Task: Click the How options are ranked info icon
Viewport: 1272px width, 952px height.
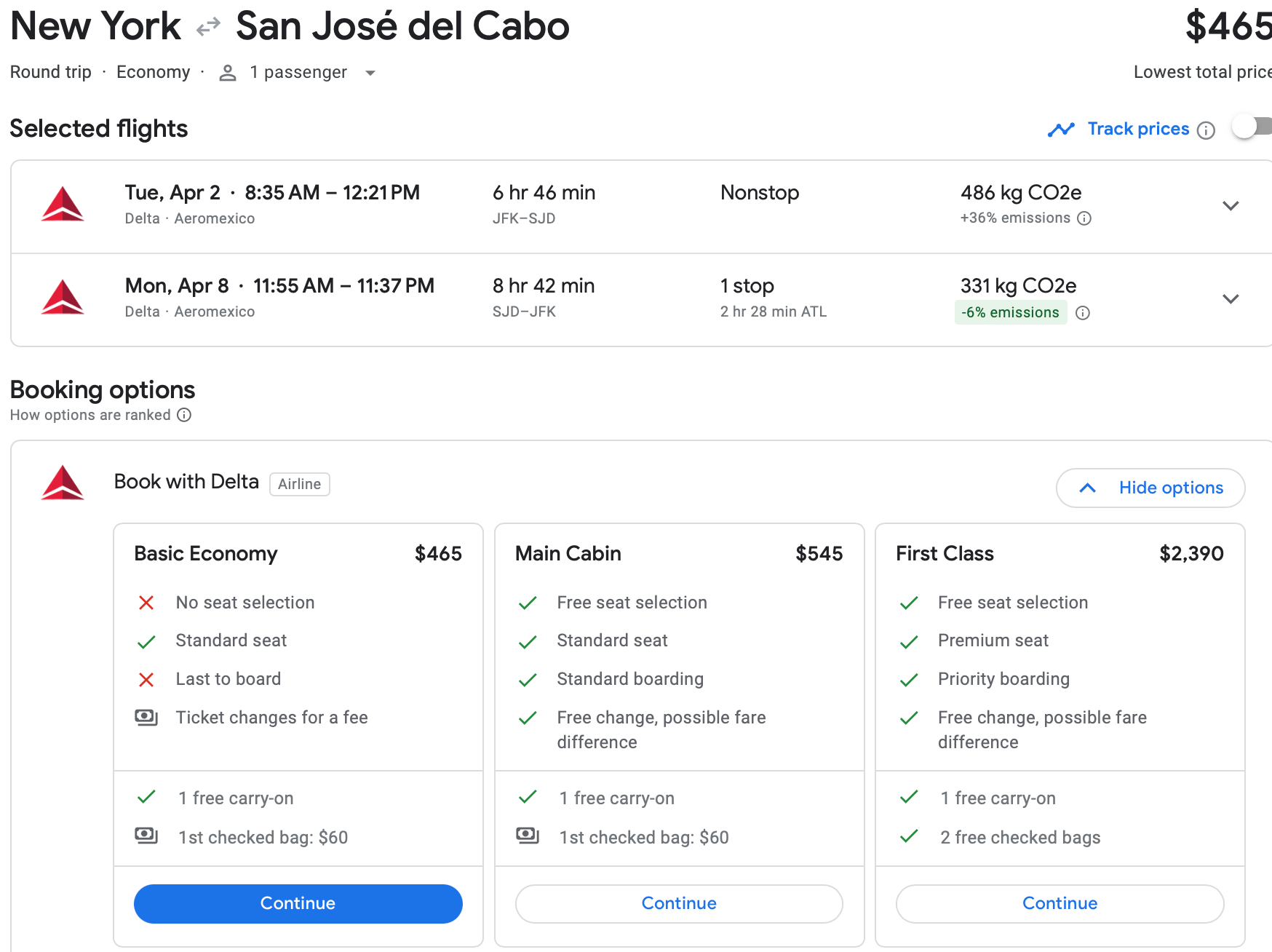Action: pyautogui.click(x=185, y=415)
